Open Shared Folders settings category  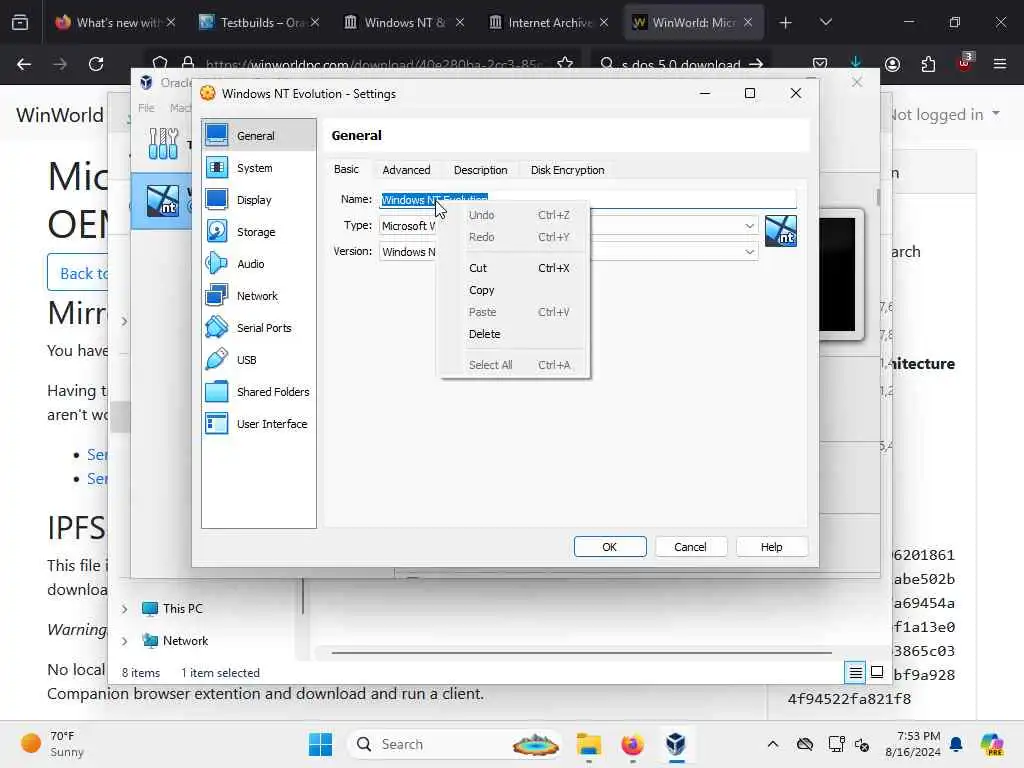click(259, 392)
